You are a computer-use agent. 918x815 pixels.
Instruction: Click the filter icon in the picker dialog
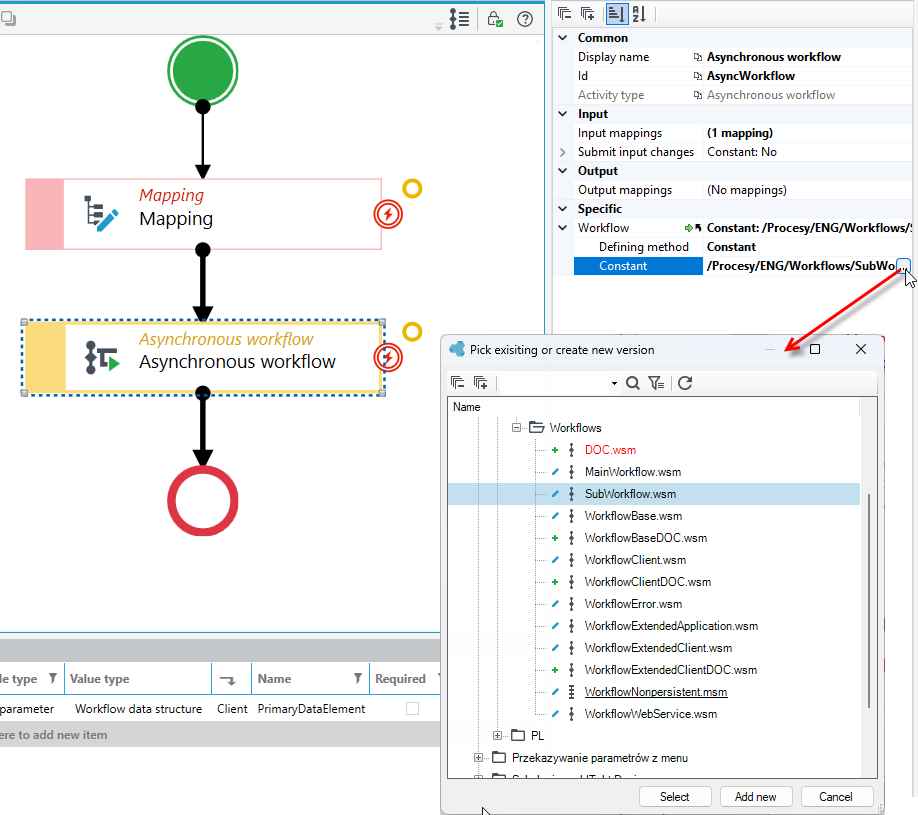(x=656, y=383)
